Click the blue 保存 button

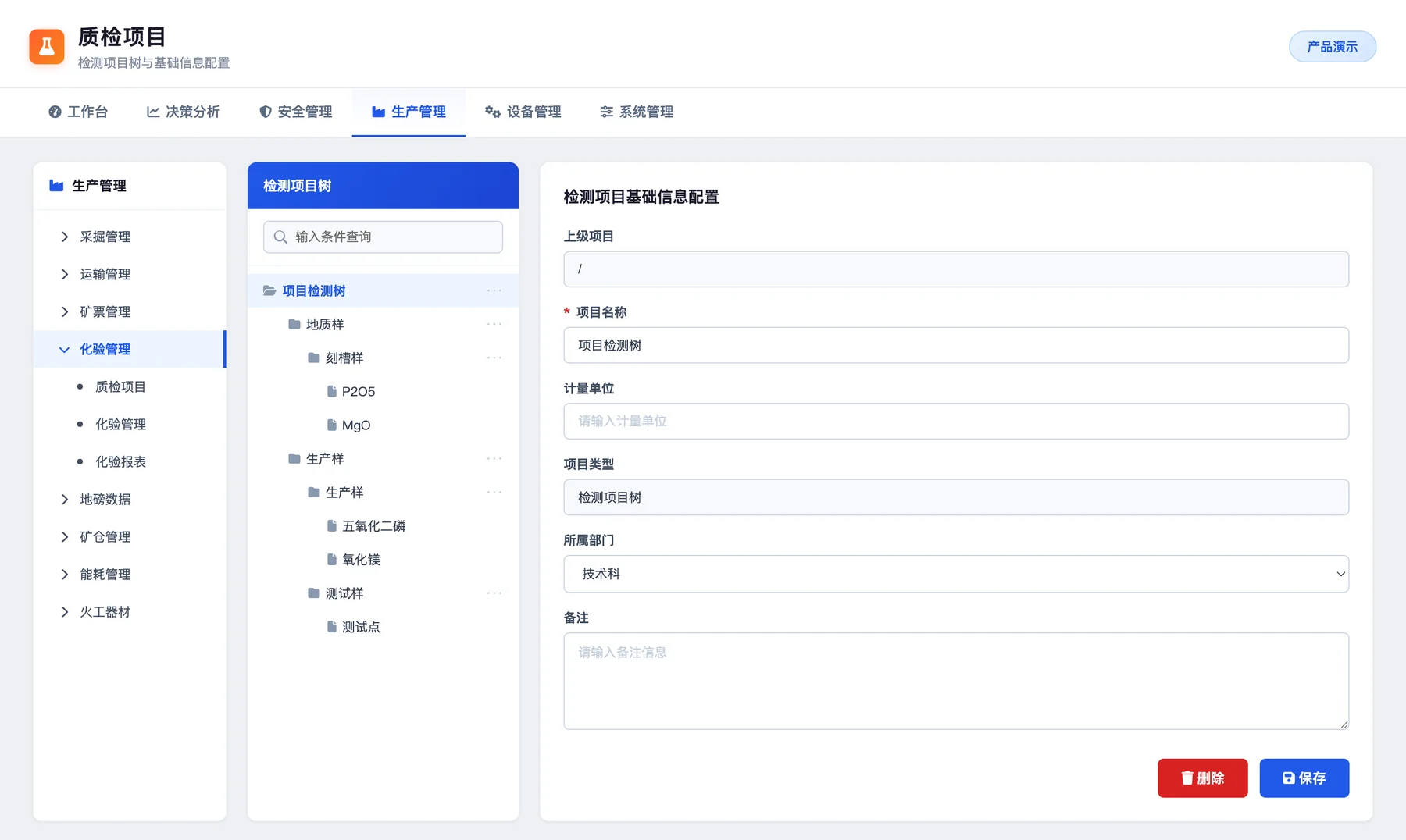[1304, 778]
